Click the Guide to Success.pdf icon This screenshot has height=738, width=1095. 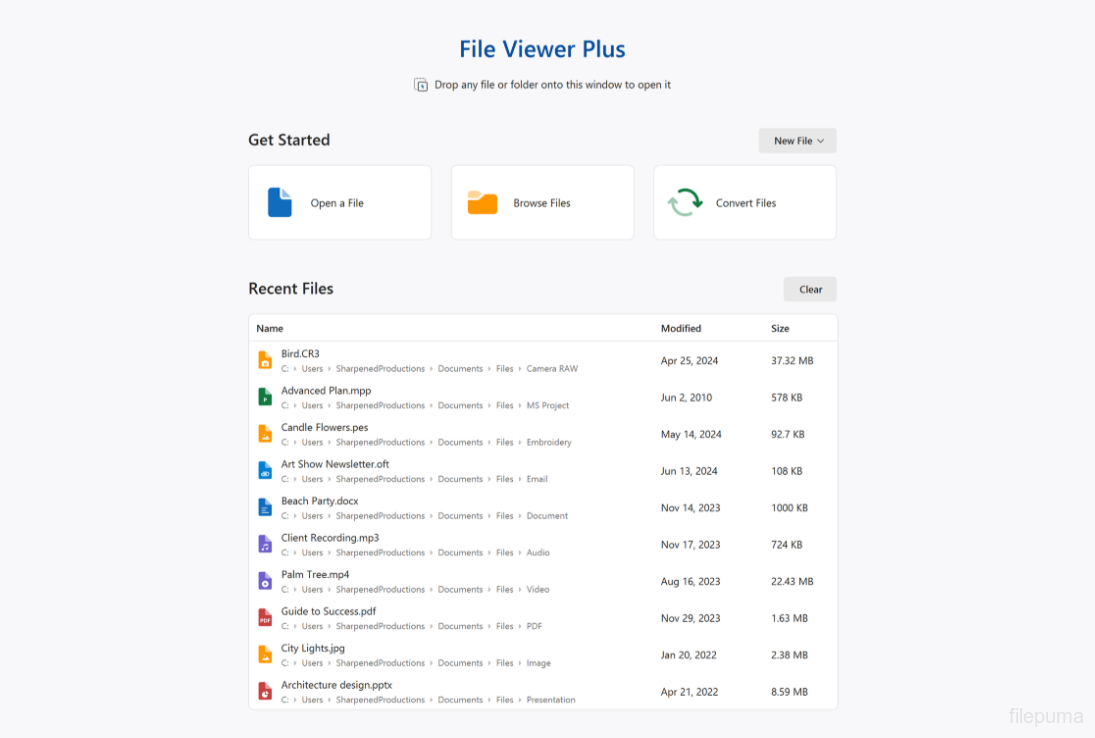265,618
